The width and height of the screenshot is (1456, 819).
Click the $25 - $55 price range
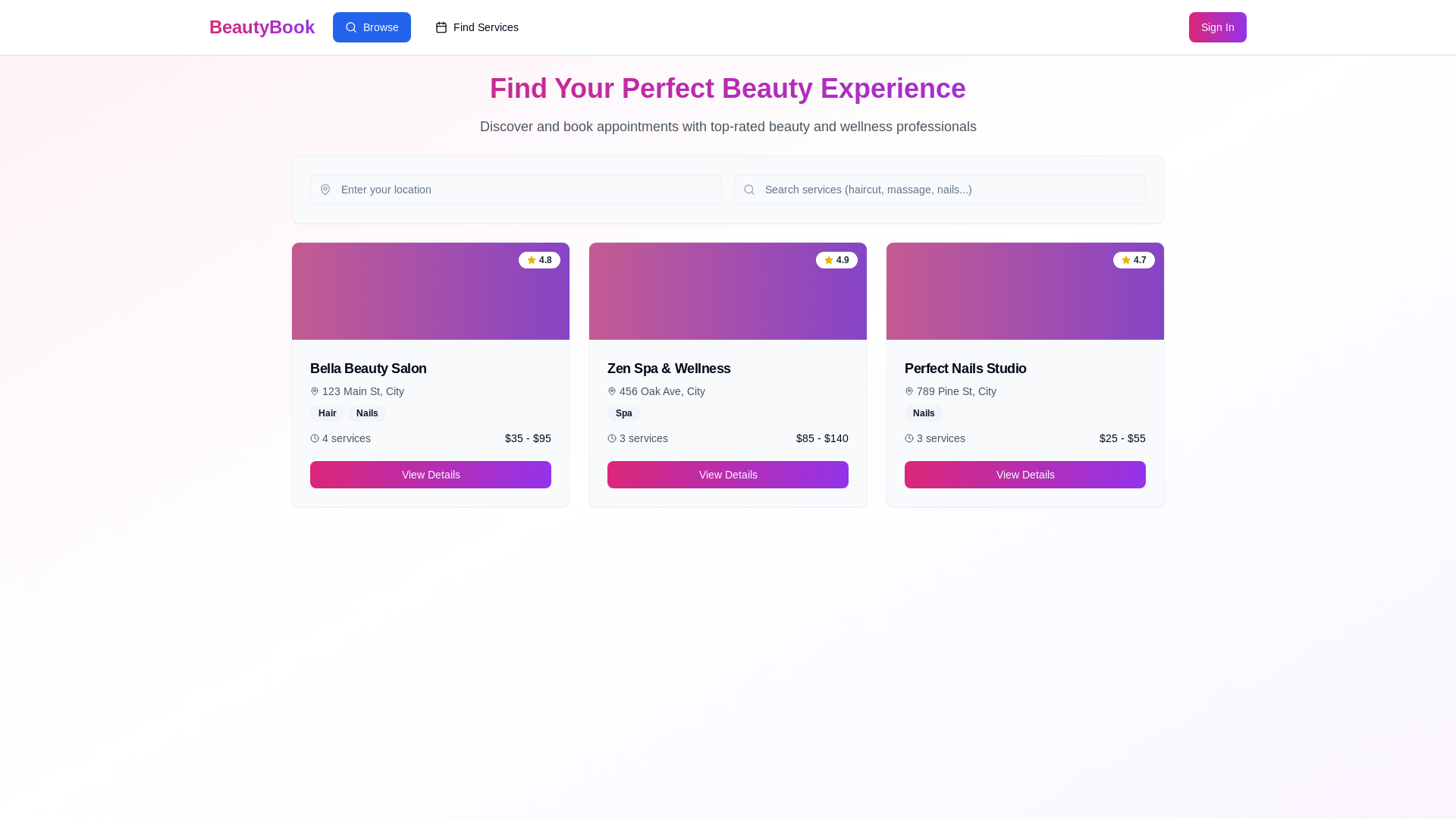click(x=1122, y=438)
